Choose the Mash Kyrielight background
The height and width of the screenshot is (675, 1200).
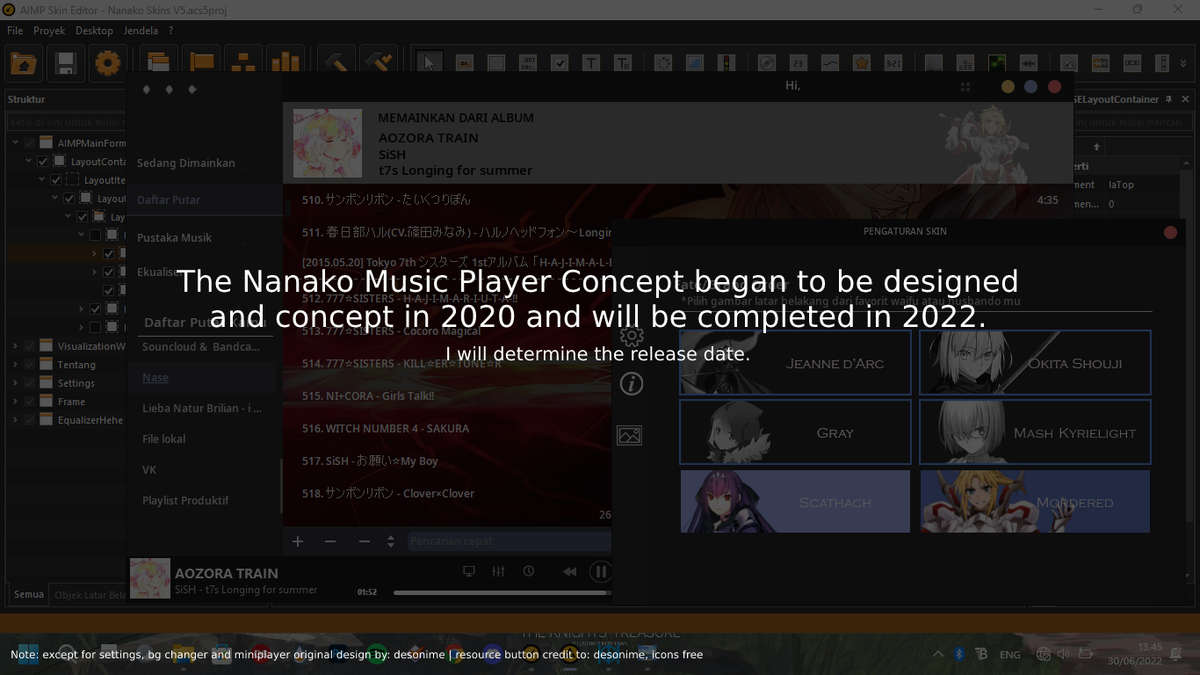click(1035, 433)
